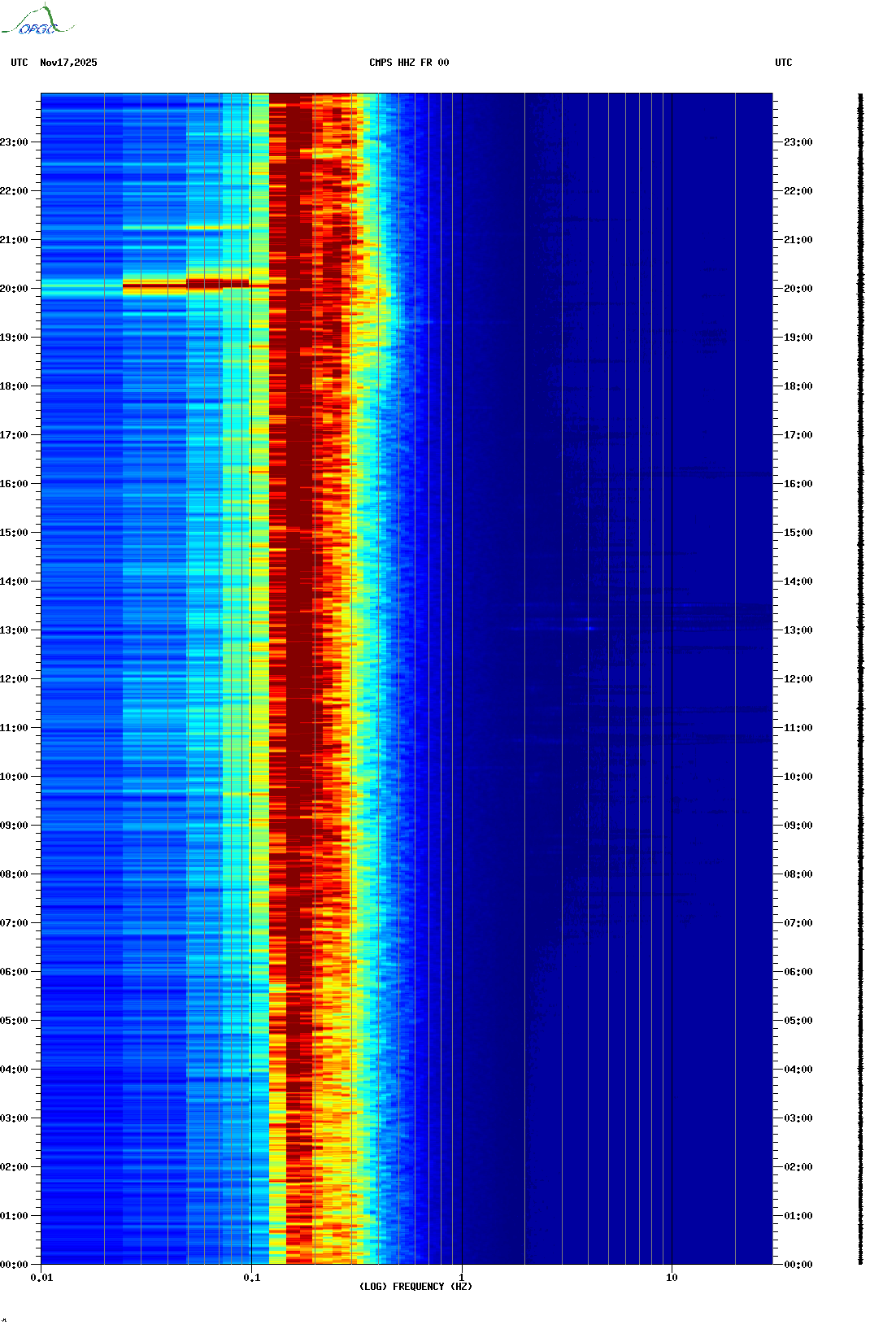Click the UTC label above the right time axis
This screenshot has width=896, height=1329.
(x=784, y=63)
